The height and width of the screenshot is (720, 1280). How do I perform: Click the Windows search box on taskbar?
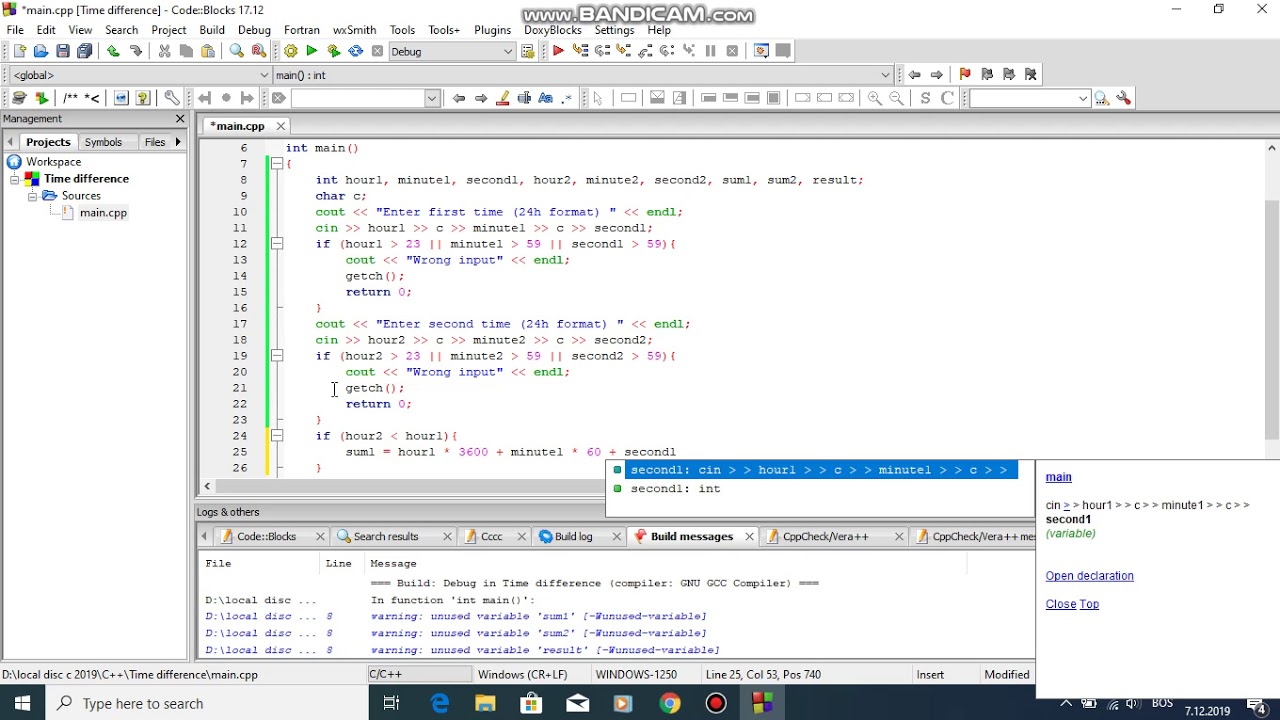tap(206, 703)
